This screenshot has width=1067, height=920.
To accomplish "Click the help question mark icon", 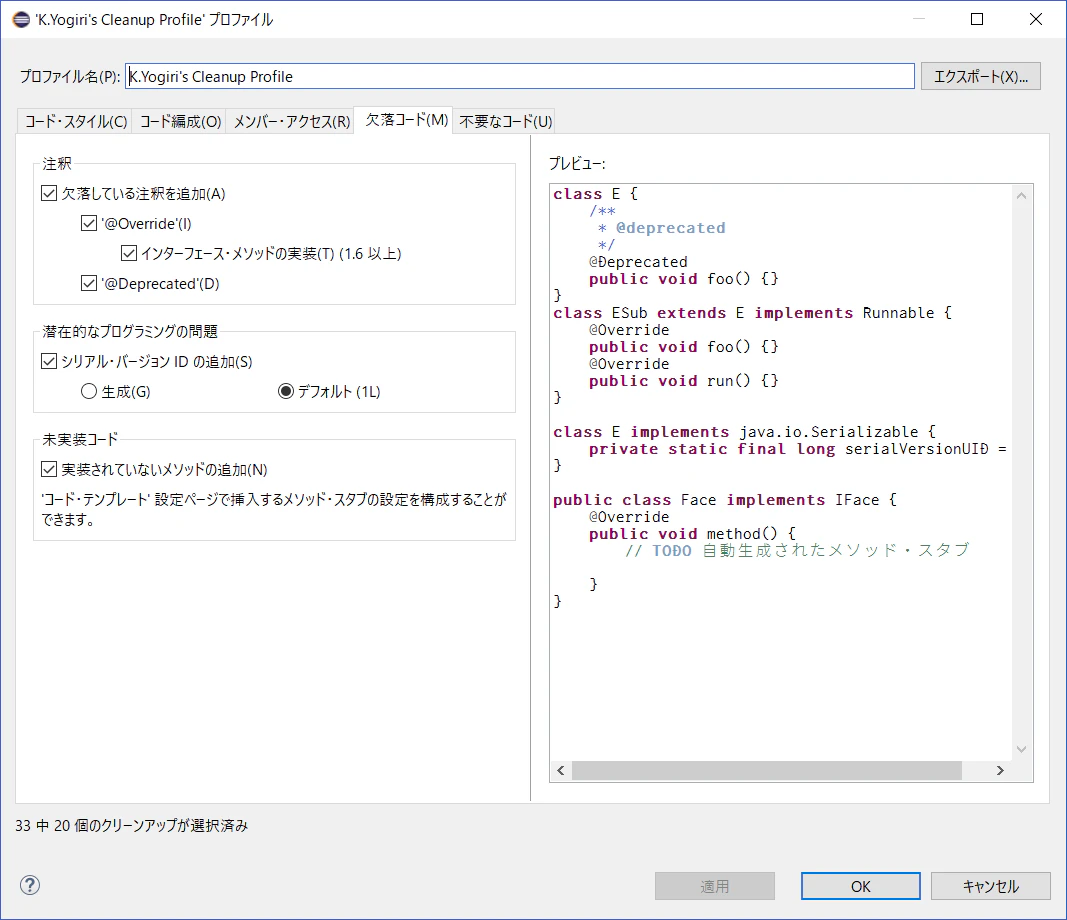I will (x=30, y=885).
